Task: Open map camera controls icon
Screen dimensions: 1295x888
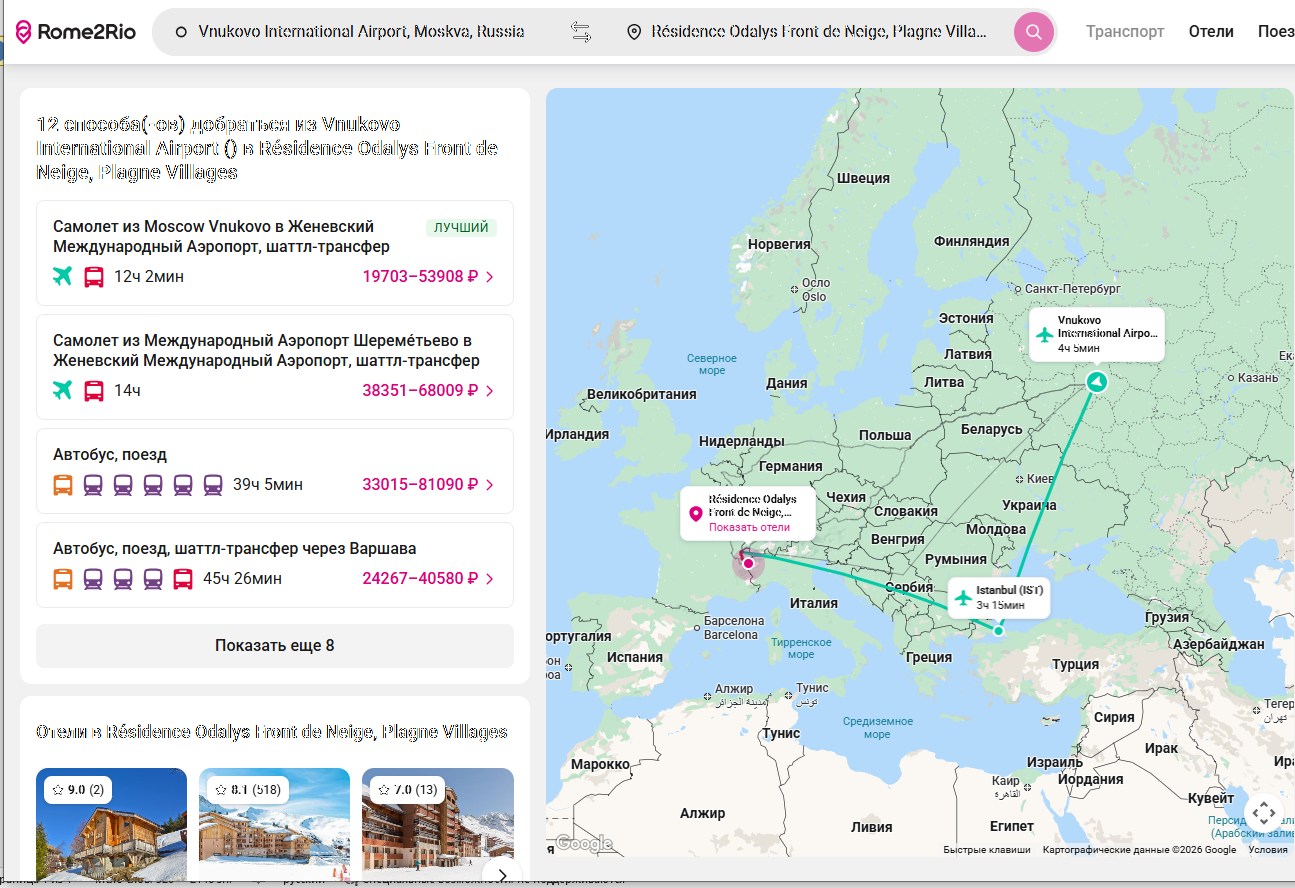Action: [x=1263, y=813]
